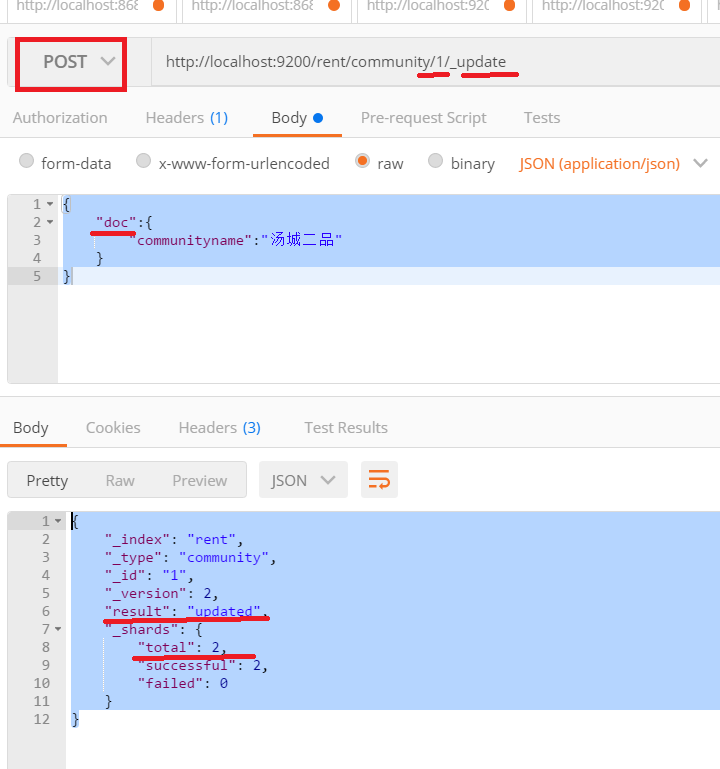Image resolution: width=720 pixels, height=769 pixels.
Task: Select the Pretty response view
Action: (x=48, y=481)
